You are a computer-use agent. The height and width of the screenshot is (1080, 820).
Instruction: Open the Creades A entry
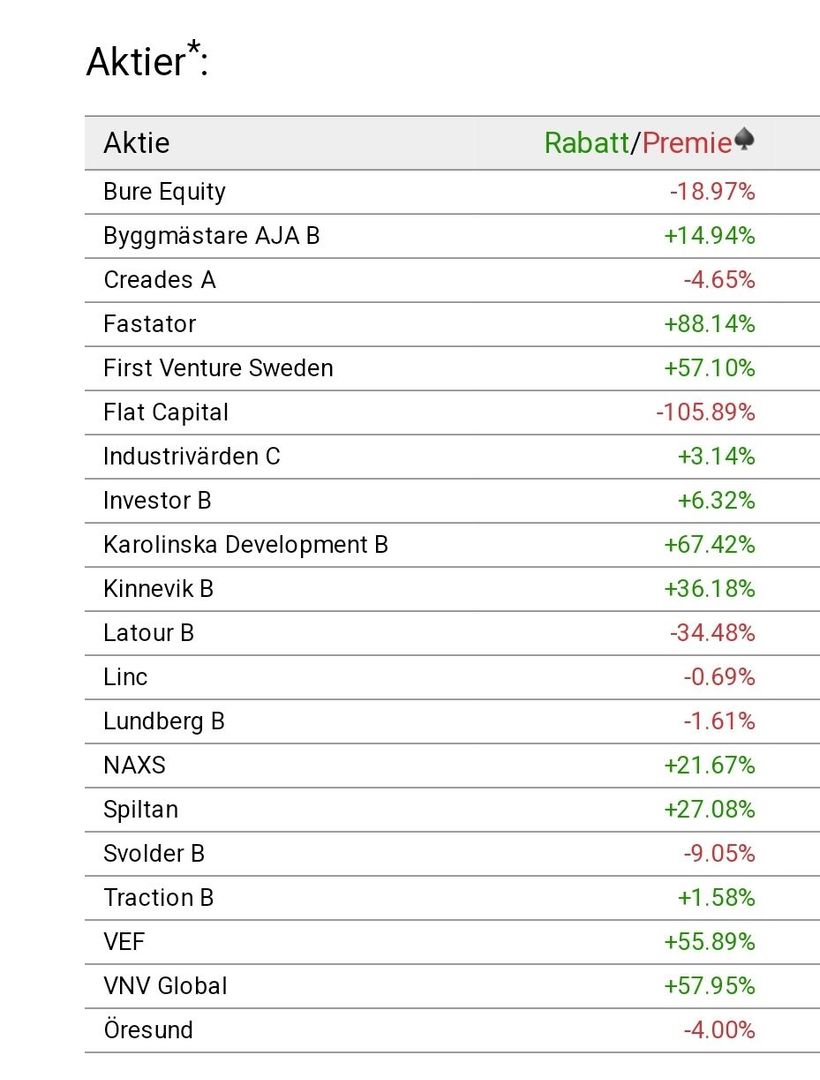coord(160,280)
